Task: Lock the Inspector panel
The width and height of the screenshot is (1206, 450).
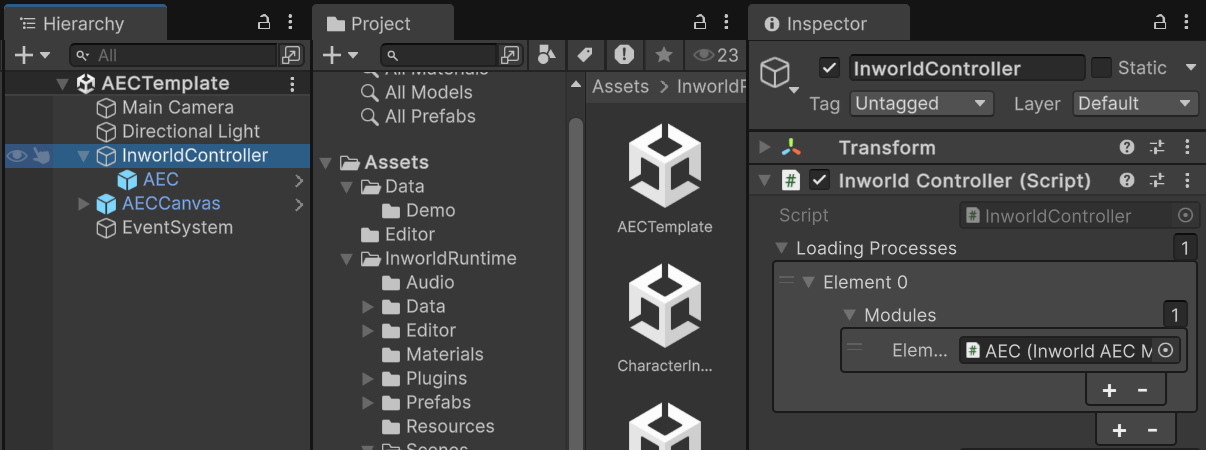Action: point(1160,22)
